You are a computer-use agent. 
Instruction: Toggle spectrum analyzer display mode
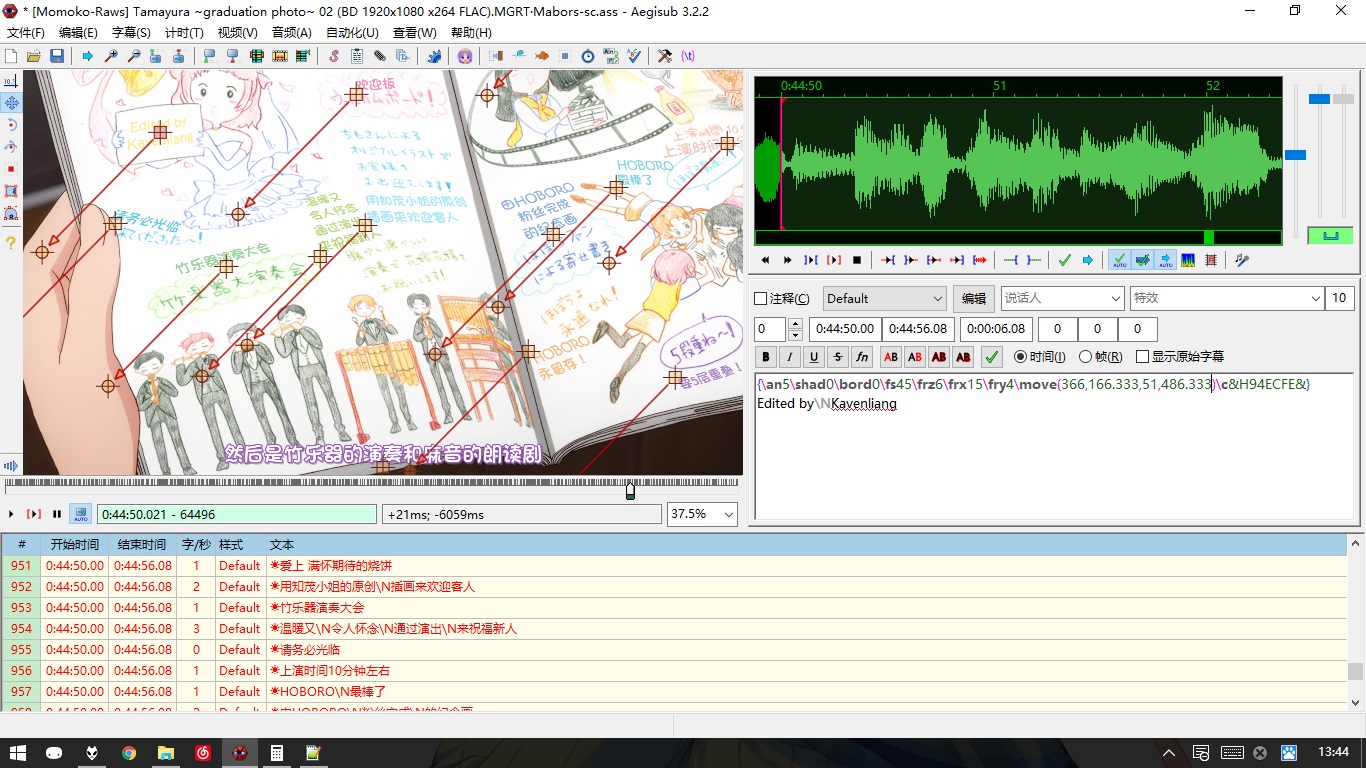click(x=1188, y=260)
